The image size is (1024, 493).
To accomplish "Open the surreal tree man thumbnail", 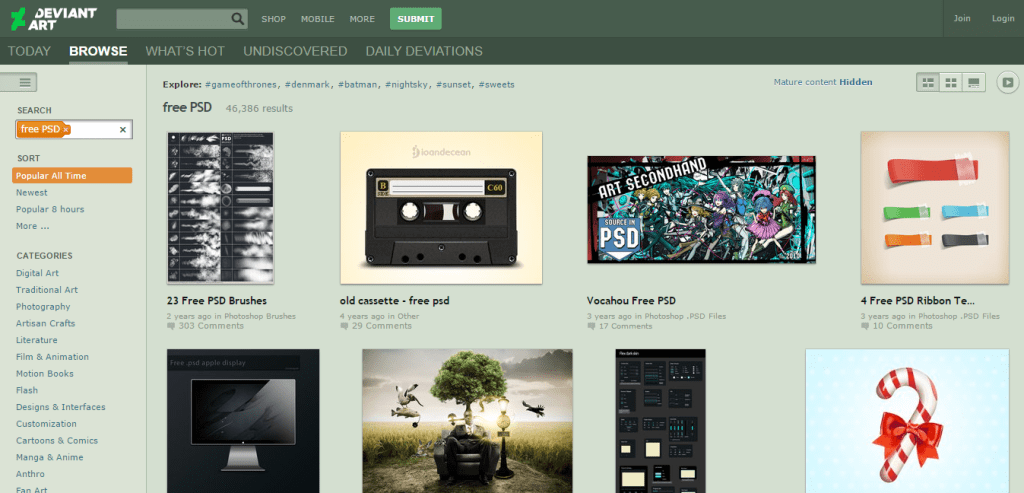I will 468,421.
